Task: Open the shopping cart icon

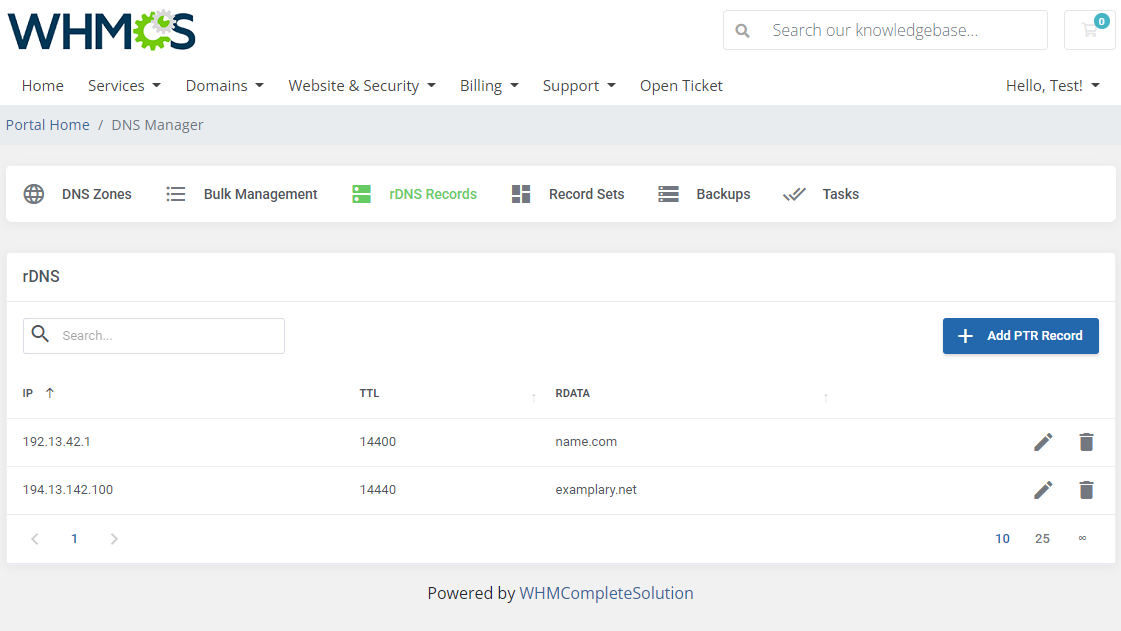Action: (x=1090, y=30)
